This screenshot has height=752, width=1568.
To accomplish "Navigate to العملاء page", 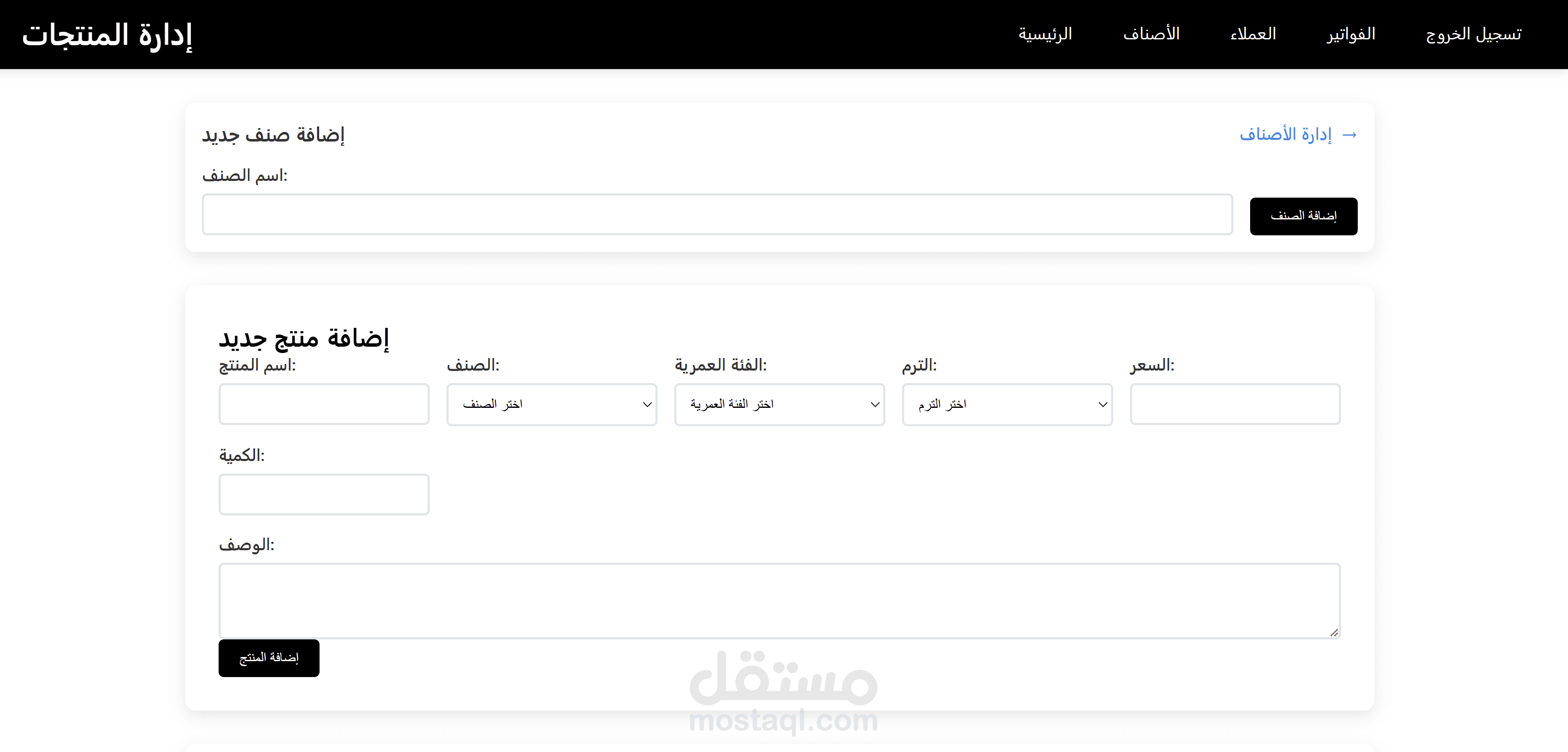I will pyautogui.click(x=1253, y=34).
